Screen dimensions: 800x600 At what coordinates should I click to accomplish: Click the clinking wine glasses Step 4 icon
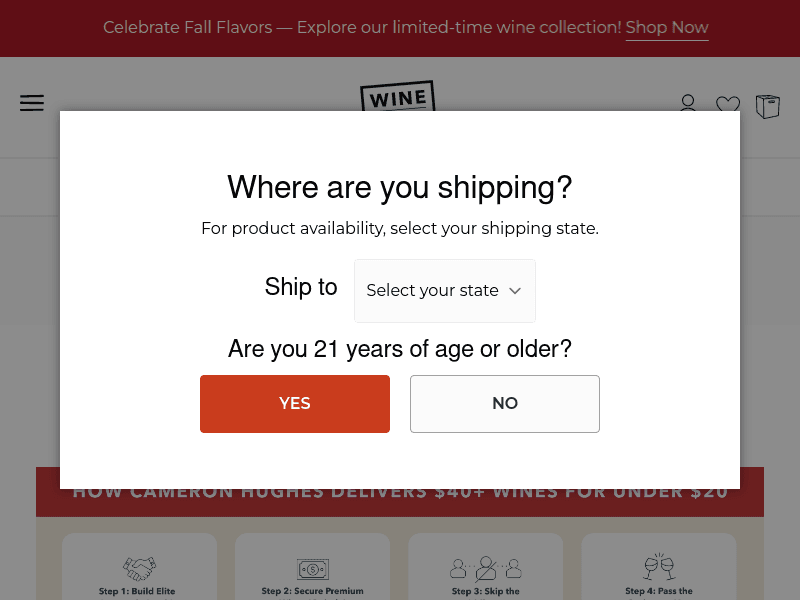(659, 568)
